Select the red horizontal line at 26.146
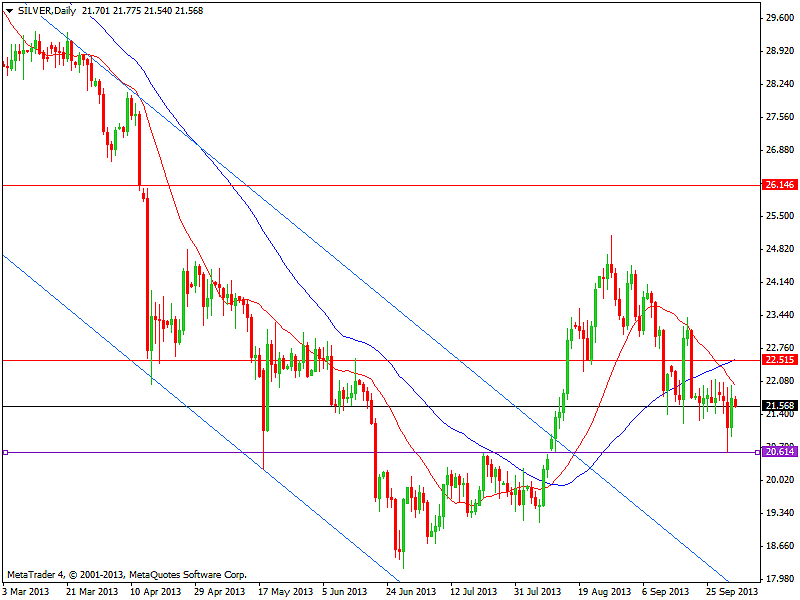 click(x=400, y=186)
